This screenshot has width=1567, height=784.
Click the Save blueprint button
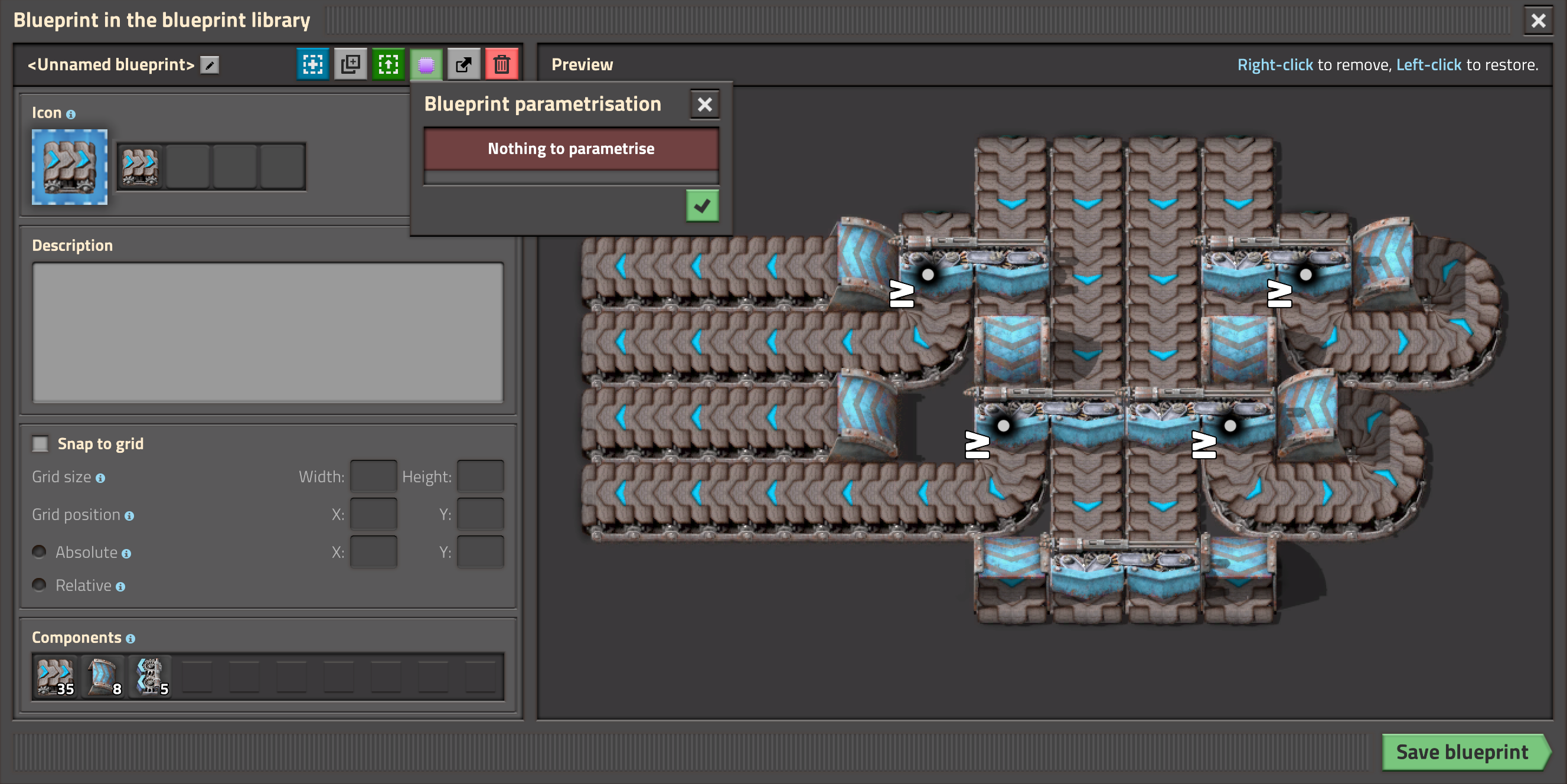pyautogui.click(x=1465, y=752)
